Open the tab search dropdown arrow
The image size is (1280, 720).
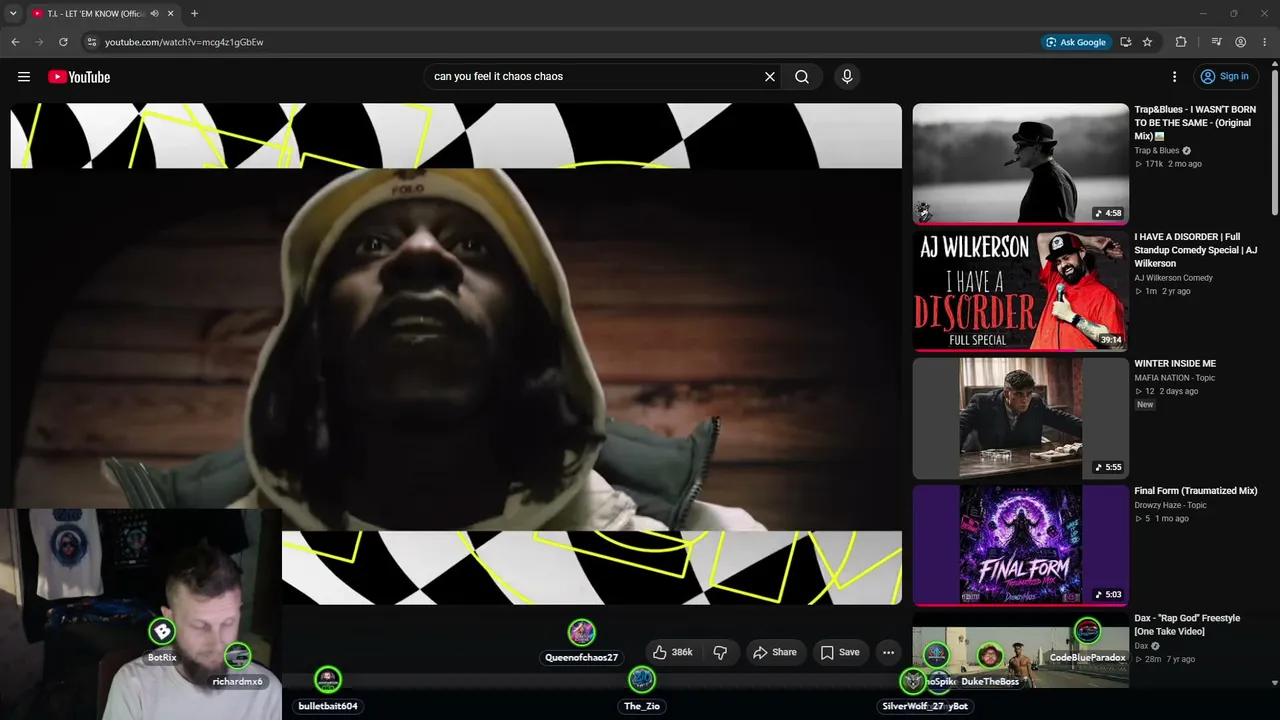pyautogui.click(x=13, y=14)
